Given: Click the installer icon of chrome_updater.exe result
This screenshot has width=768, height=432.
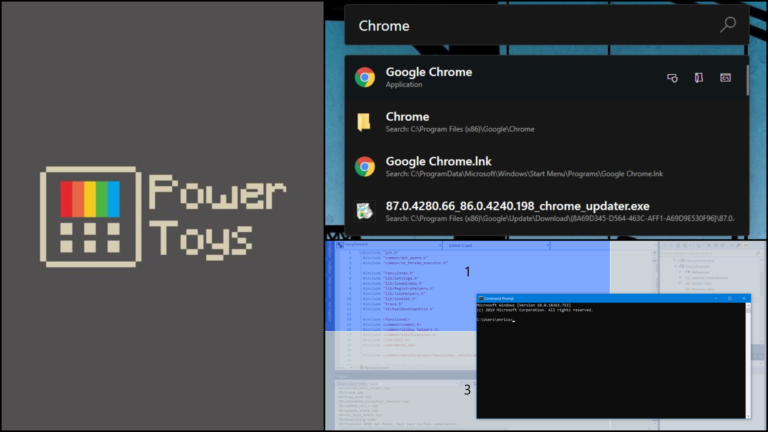Looking at the screenshot, I should [x=365, y=212].
